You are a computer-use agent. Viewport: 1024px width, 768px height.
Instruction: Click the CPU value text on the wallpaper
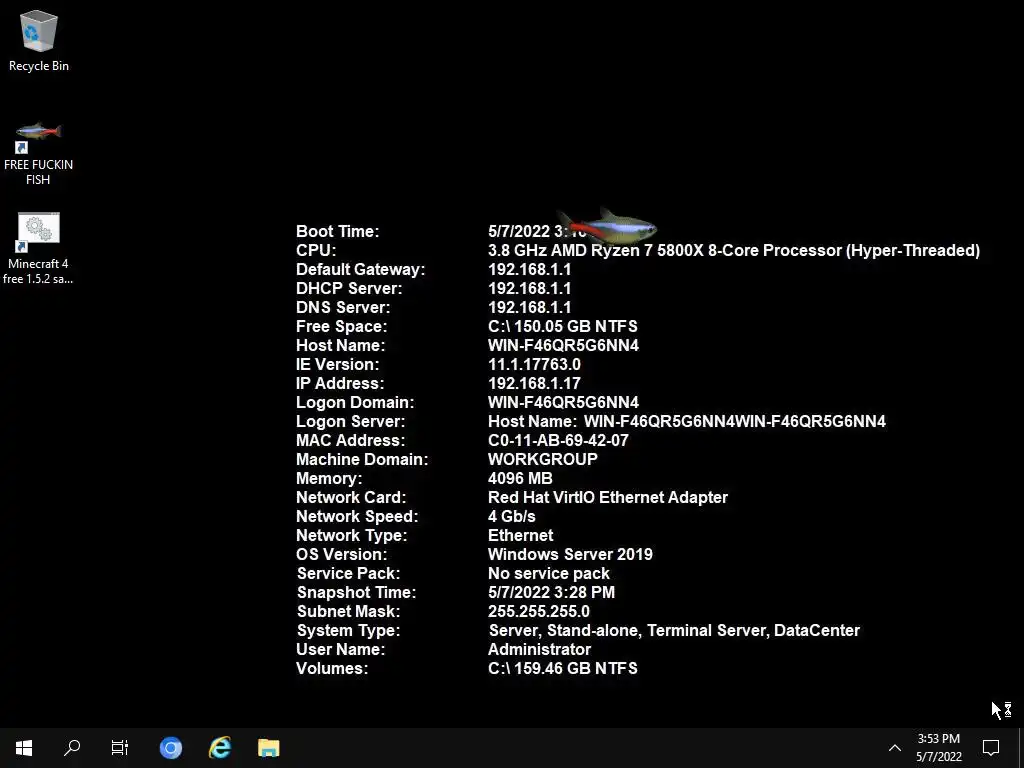(733, 251)
